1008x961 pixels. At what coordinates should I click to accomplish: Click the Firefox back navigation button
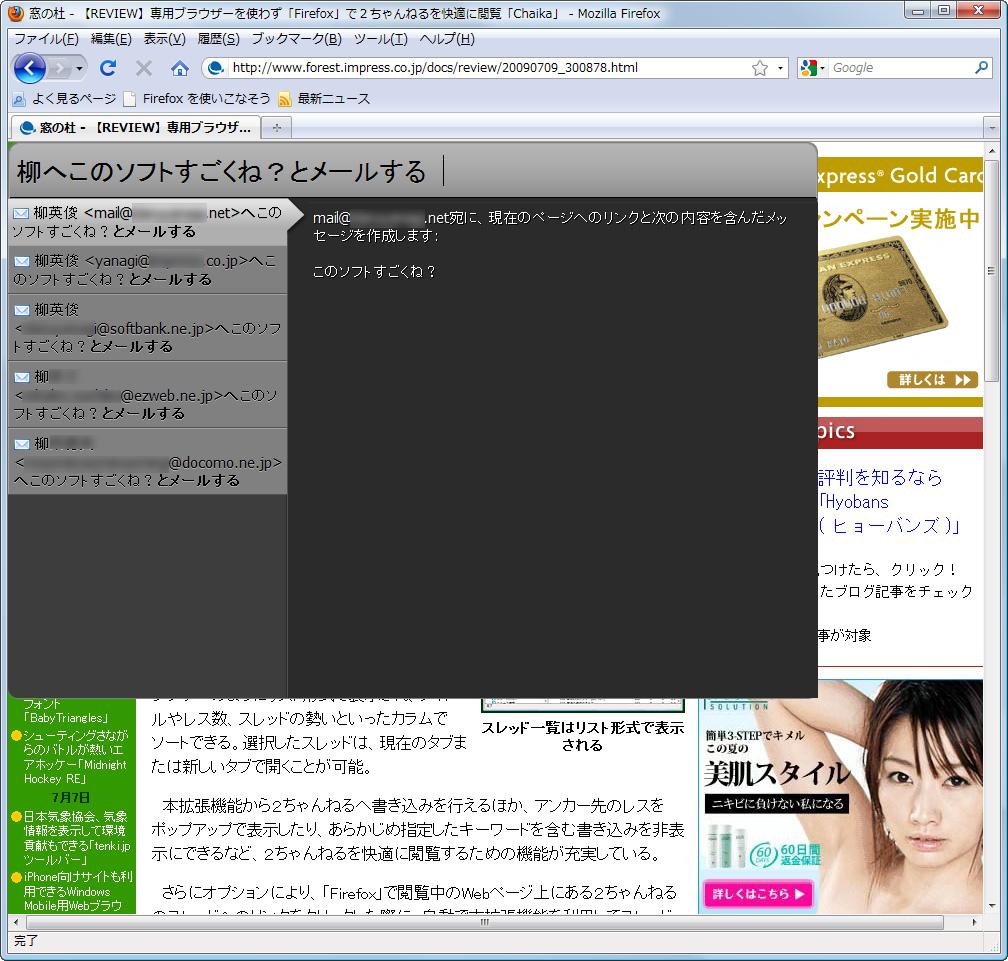coord(30,67)
